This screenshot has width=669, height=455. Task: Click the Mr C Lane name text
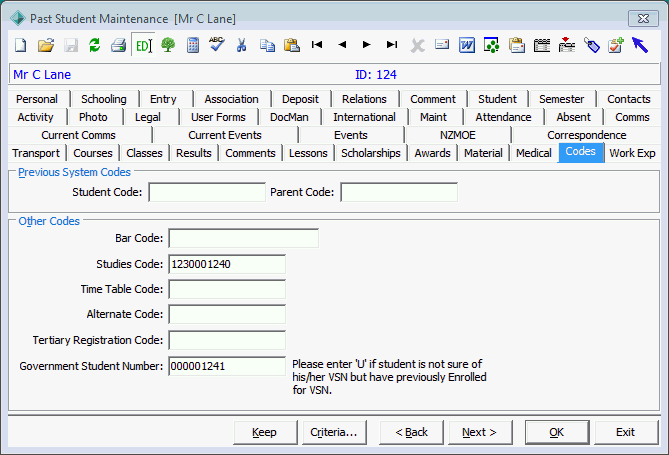(42, 75)
